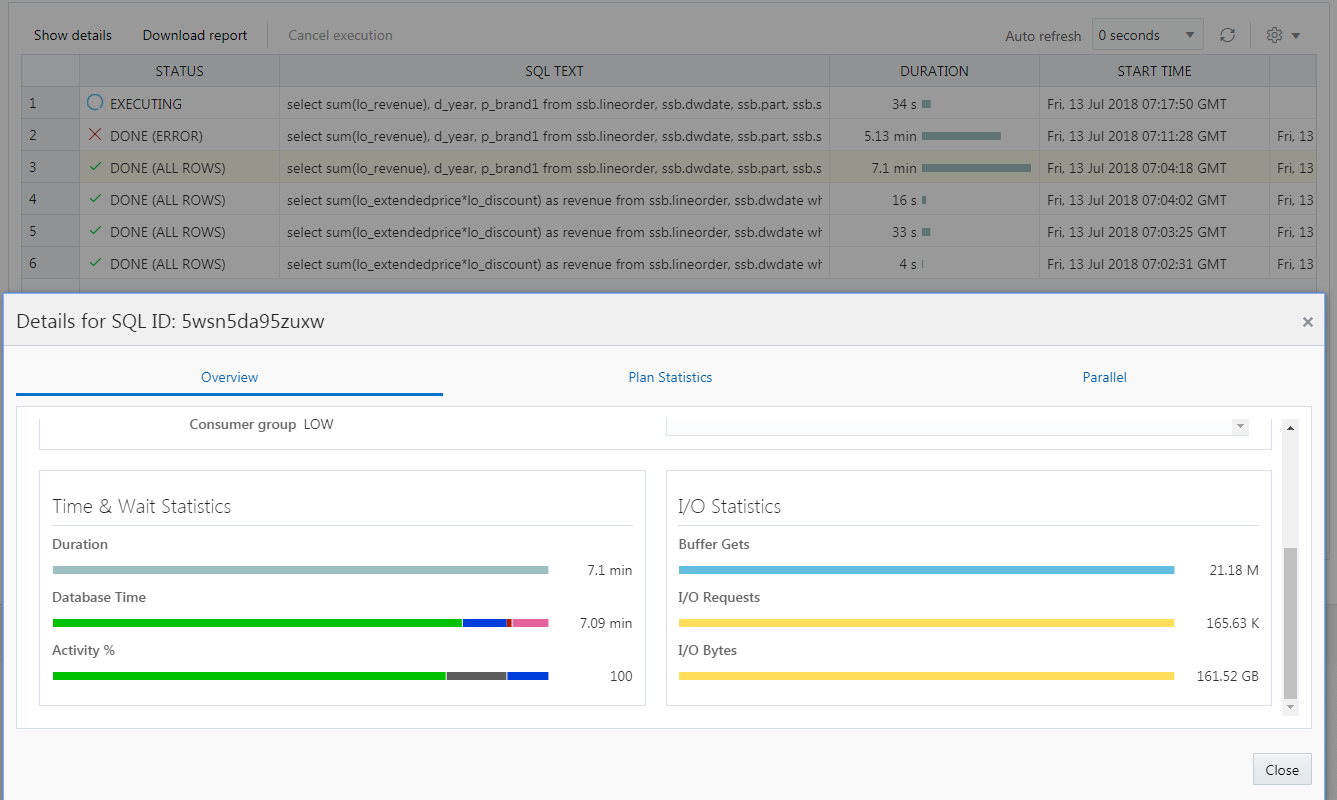Click the red error X icon in row 2

tap(95, 135)
